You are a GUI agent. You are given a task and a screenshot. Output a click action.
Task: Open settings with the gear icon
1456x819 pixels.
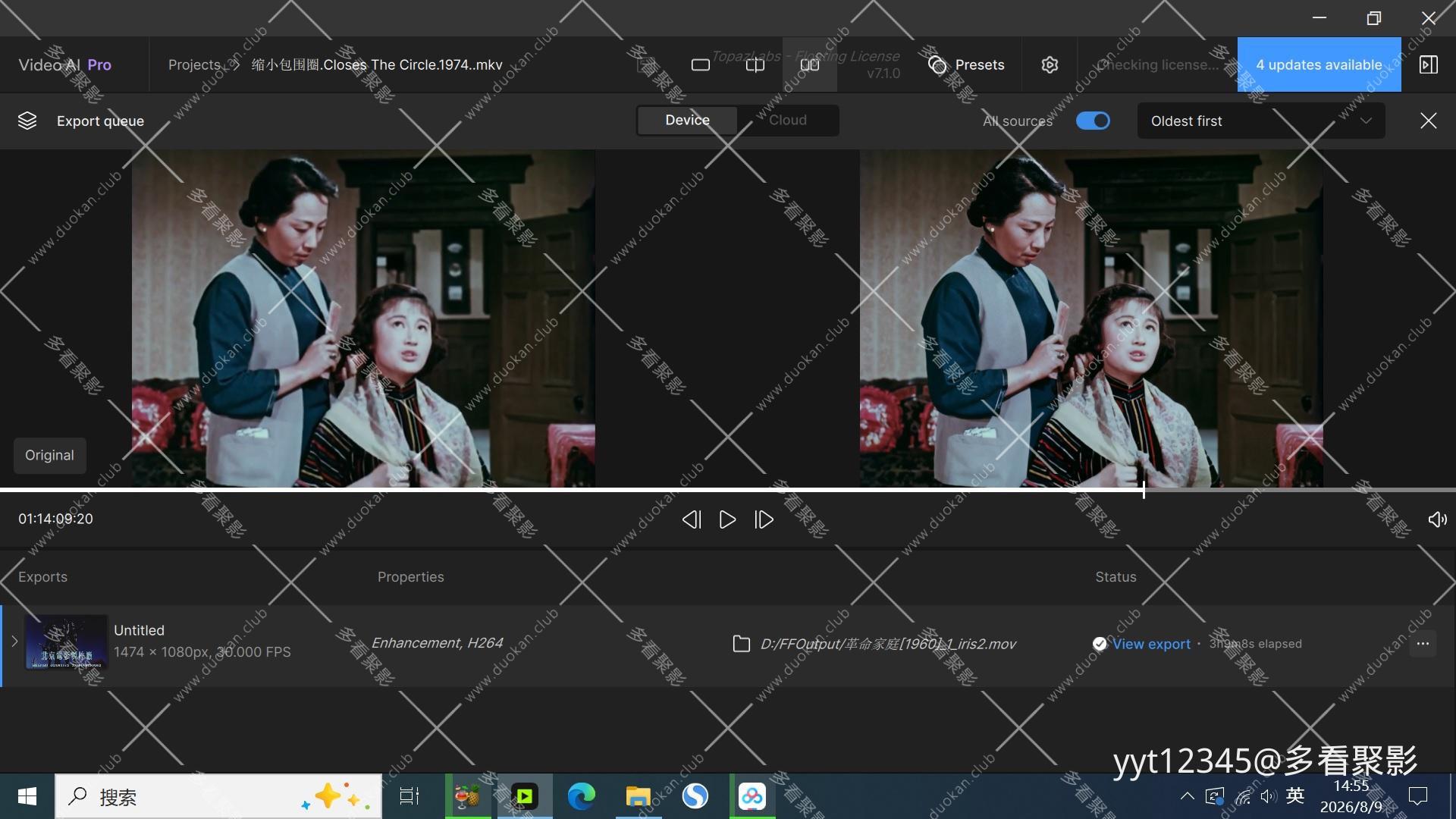pos(1050,65)
